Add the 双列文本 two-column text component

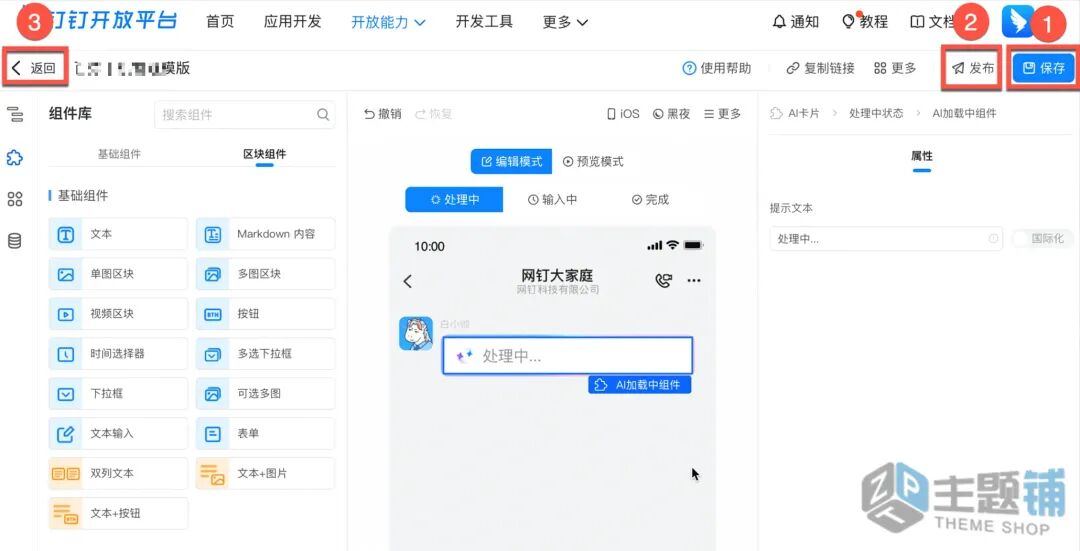coord(118,474)
